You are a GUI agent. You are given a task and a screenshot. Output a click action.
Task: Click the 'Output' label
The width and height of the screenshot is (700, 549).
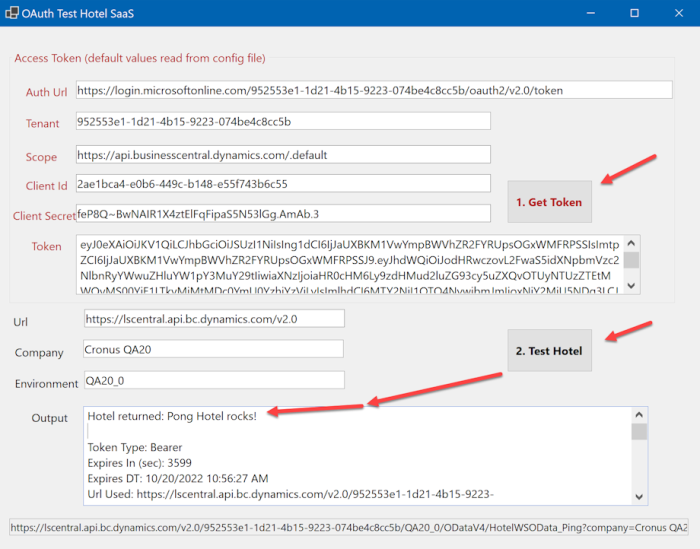pos(50,418)
